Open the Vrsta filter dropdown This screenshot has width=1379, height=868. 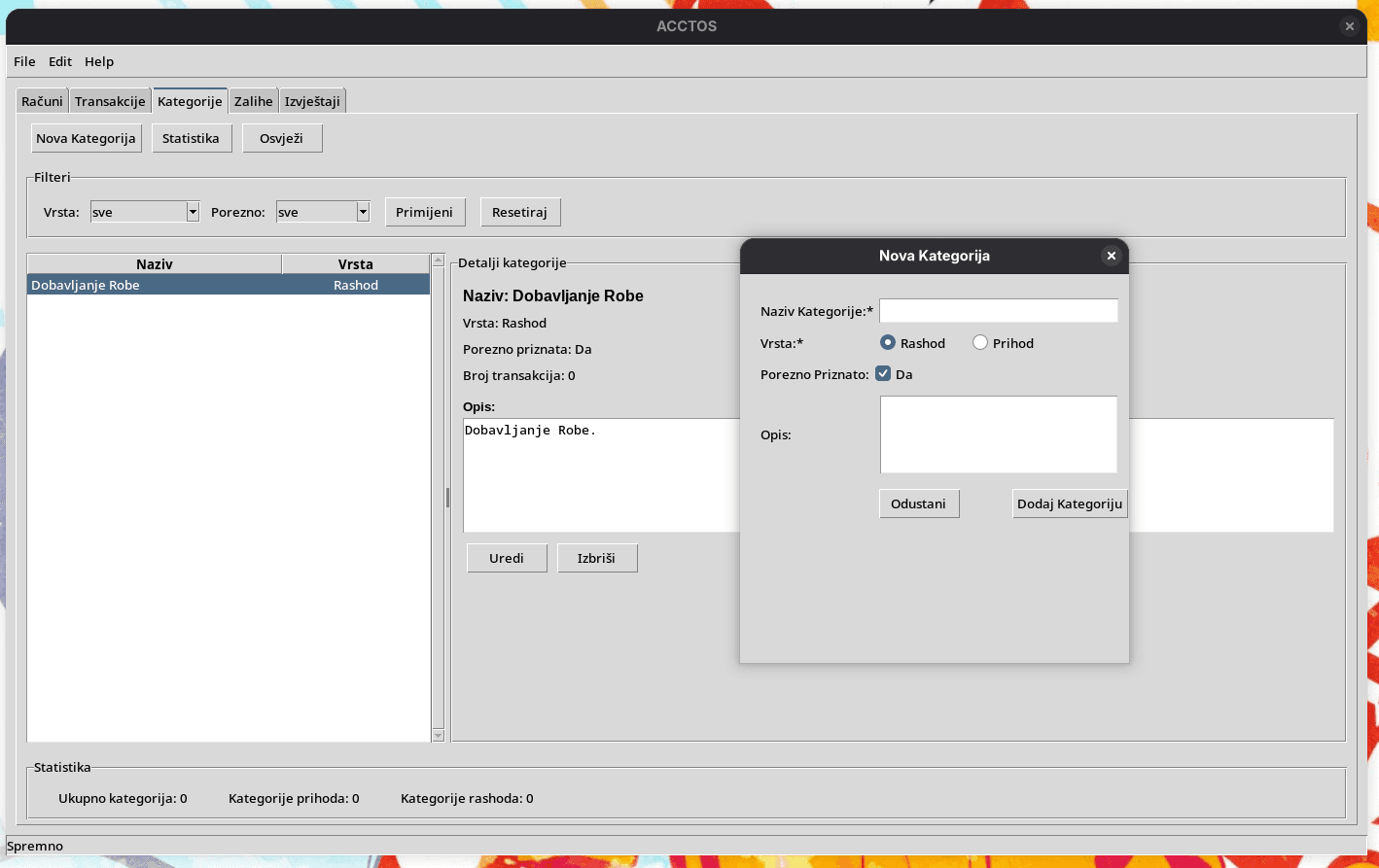click(x=193, y=212)
